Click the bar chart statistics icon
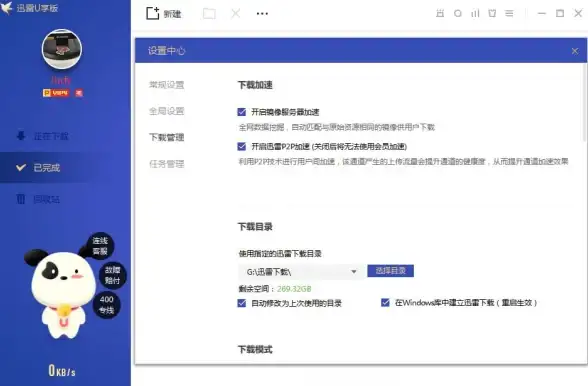Viewport: 588px width, 386px height. coord(475,14)
